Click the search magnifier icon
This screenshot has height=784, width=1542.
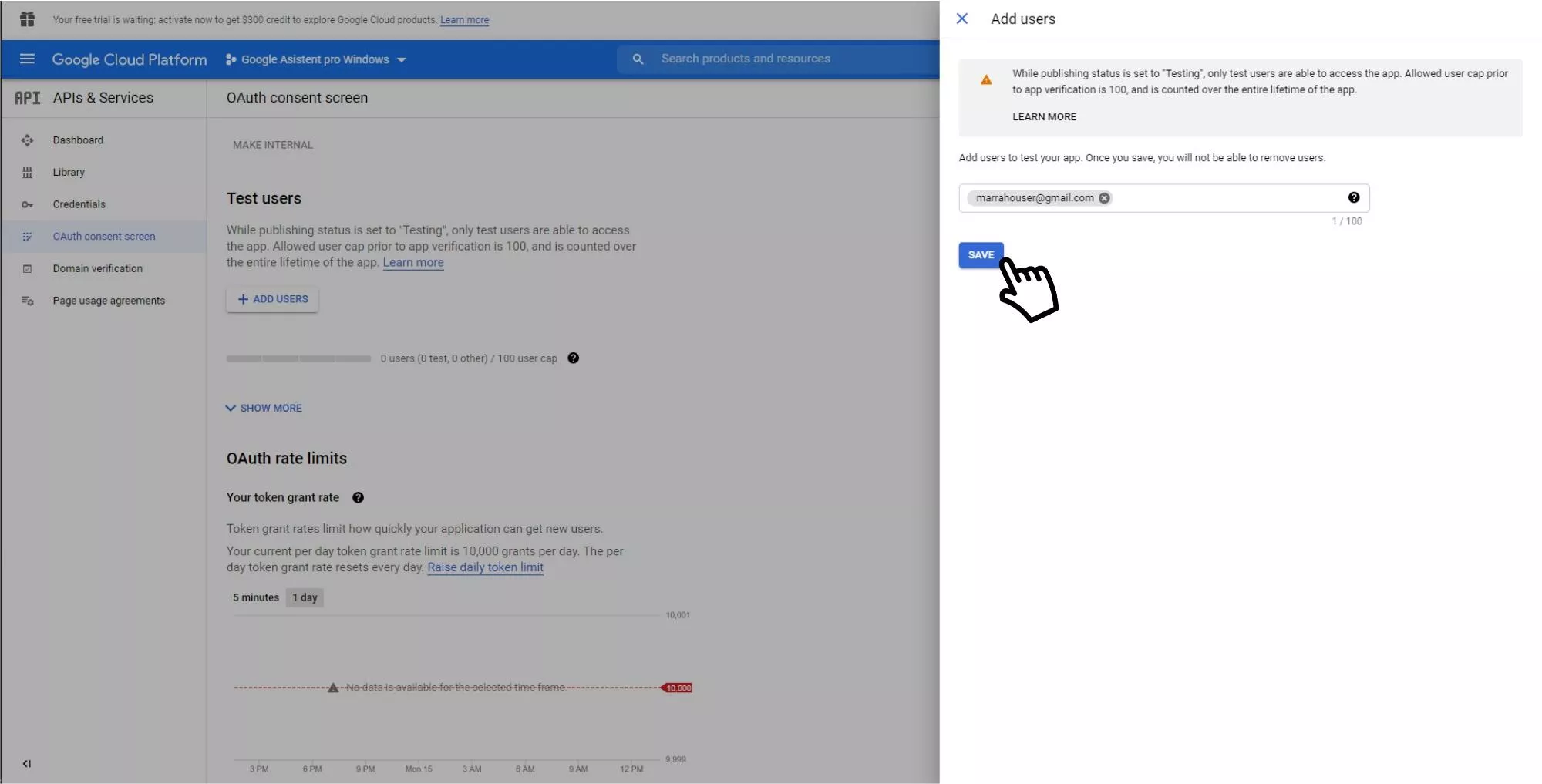pos(638,59)
